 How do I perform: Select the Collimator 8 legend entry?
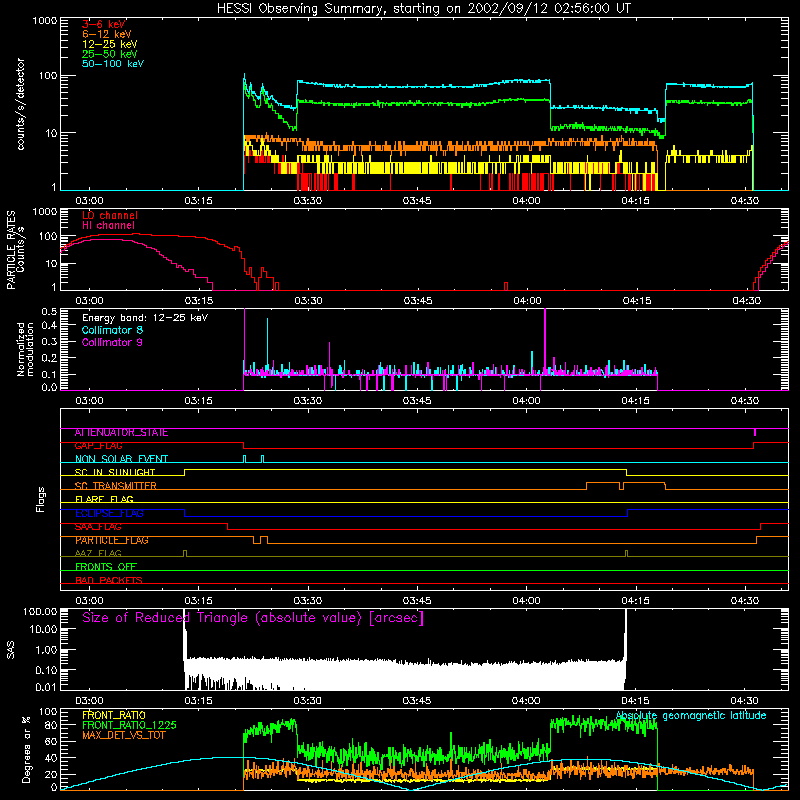[112, 330]
